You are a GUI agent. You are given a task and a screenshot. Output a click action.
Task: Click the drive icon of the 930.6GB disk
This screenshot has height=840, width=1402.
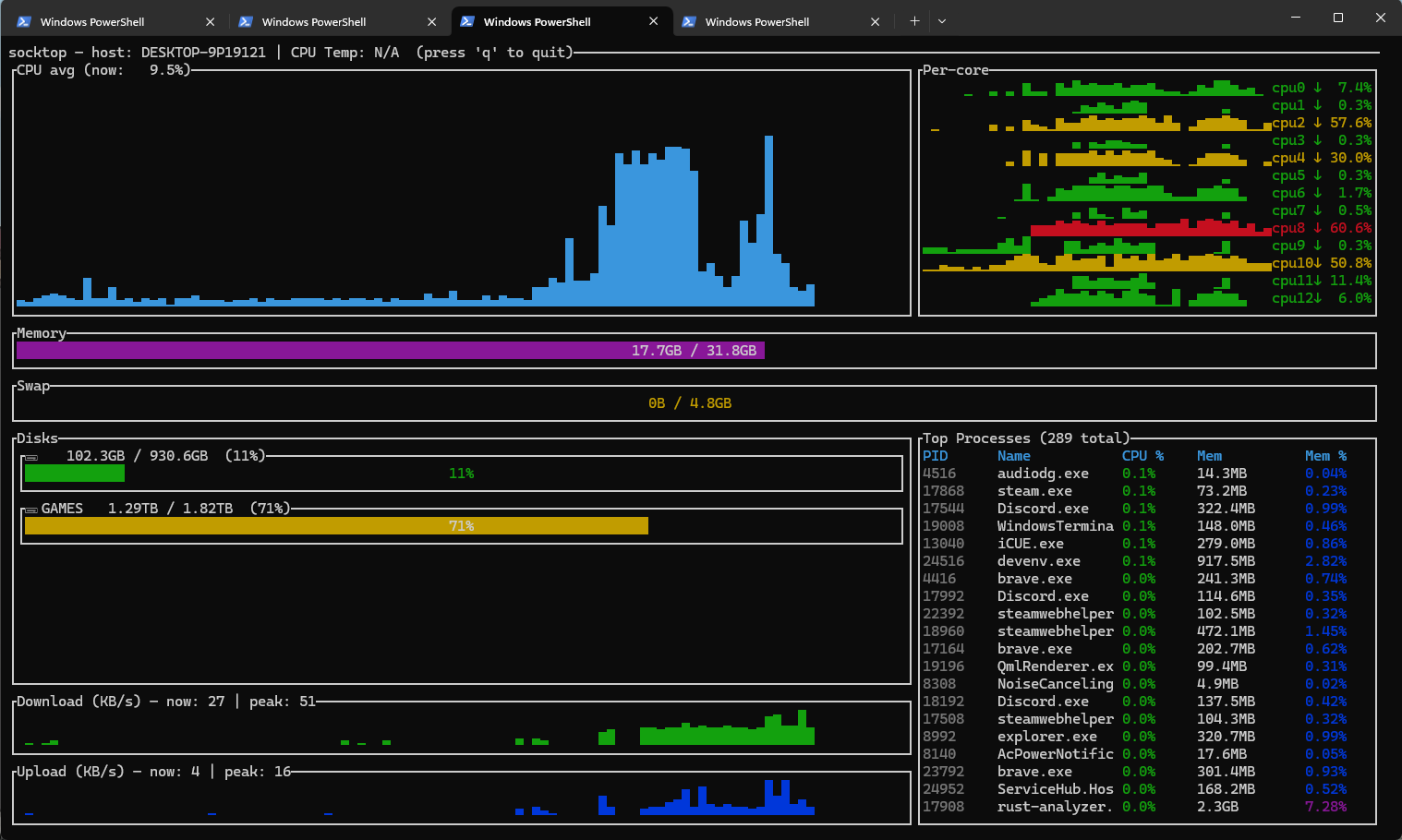click(30, 457)
